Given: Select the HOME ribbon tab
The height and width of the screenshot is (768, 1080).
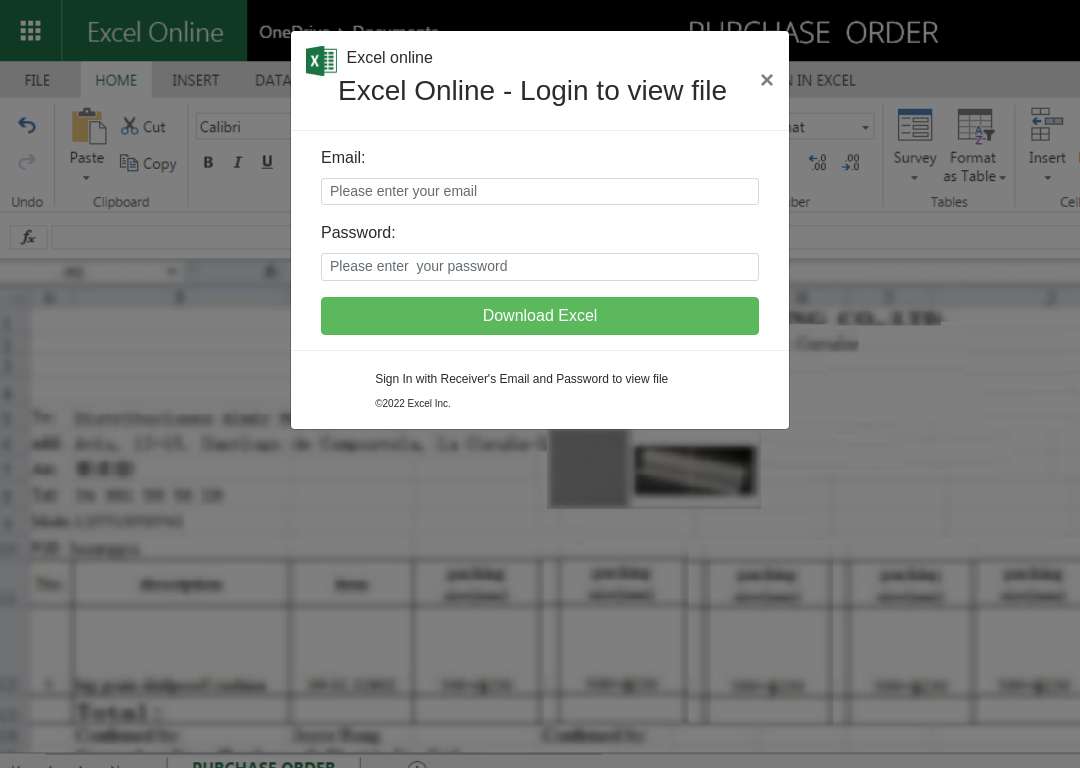Looking at the screenshot, I should [x=116, y=81].
